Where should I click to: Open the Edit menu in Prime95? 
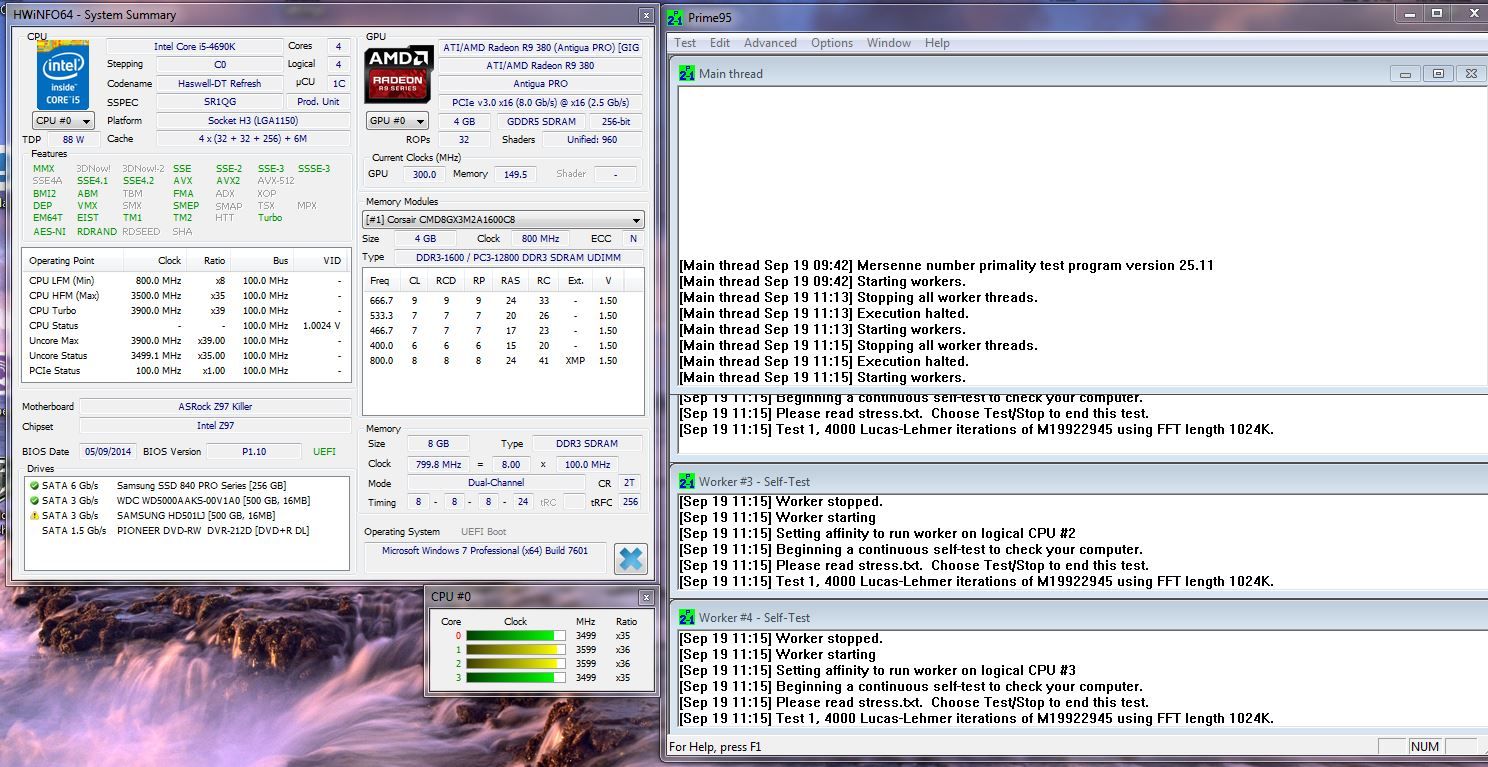click(720, 43)
